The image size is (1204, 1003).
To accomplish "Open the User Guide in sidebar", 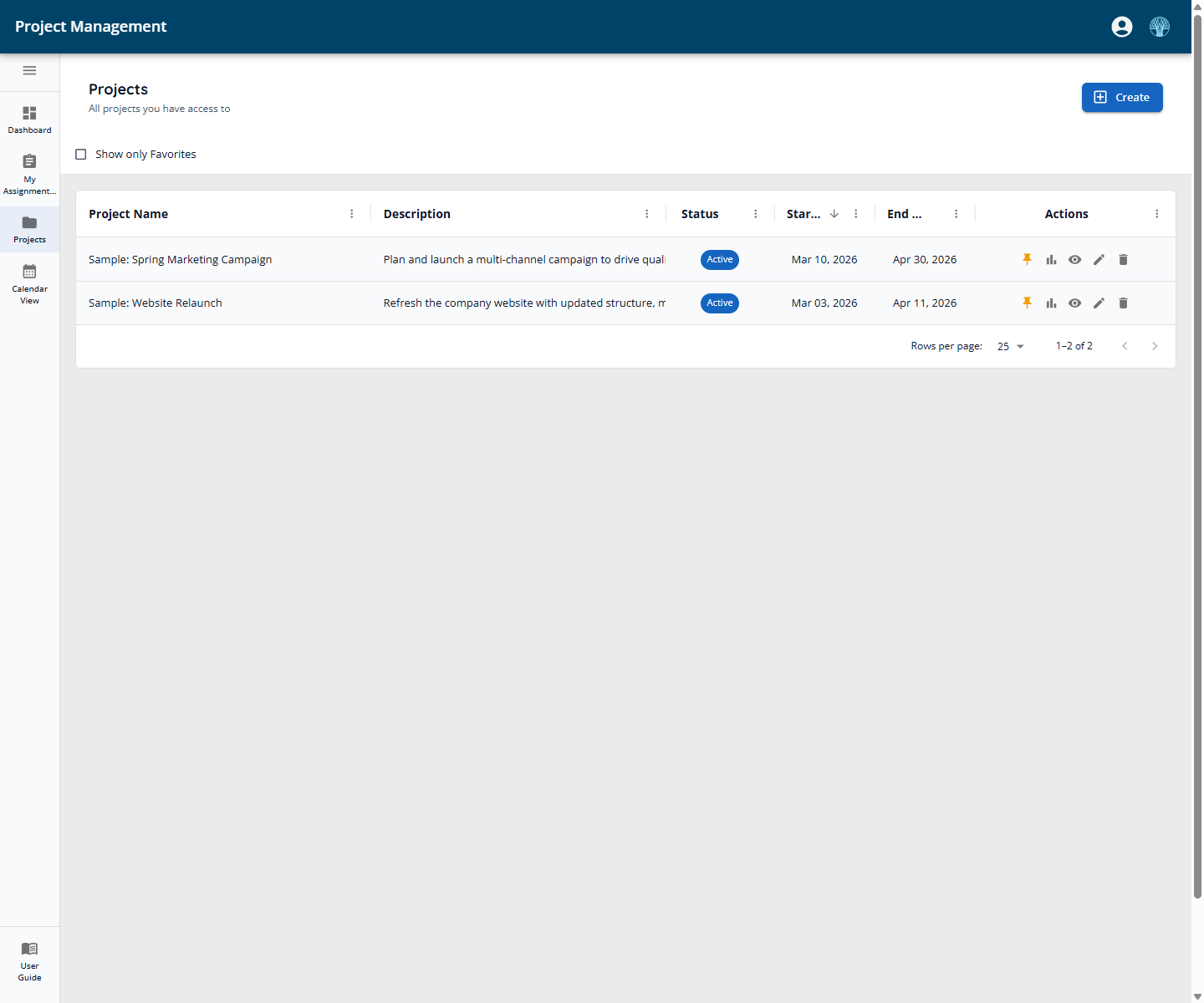I will click(x=29, y=960).
